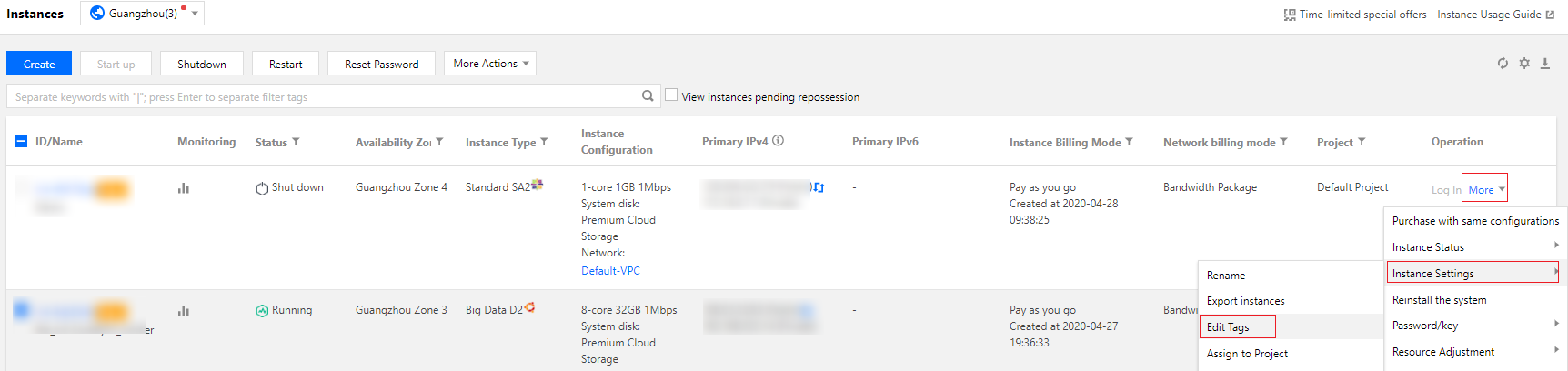Open monitoring chart for the Running instance
This screenshot has width=1568, height=371.
184,311
